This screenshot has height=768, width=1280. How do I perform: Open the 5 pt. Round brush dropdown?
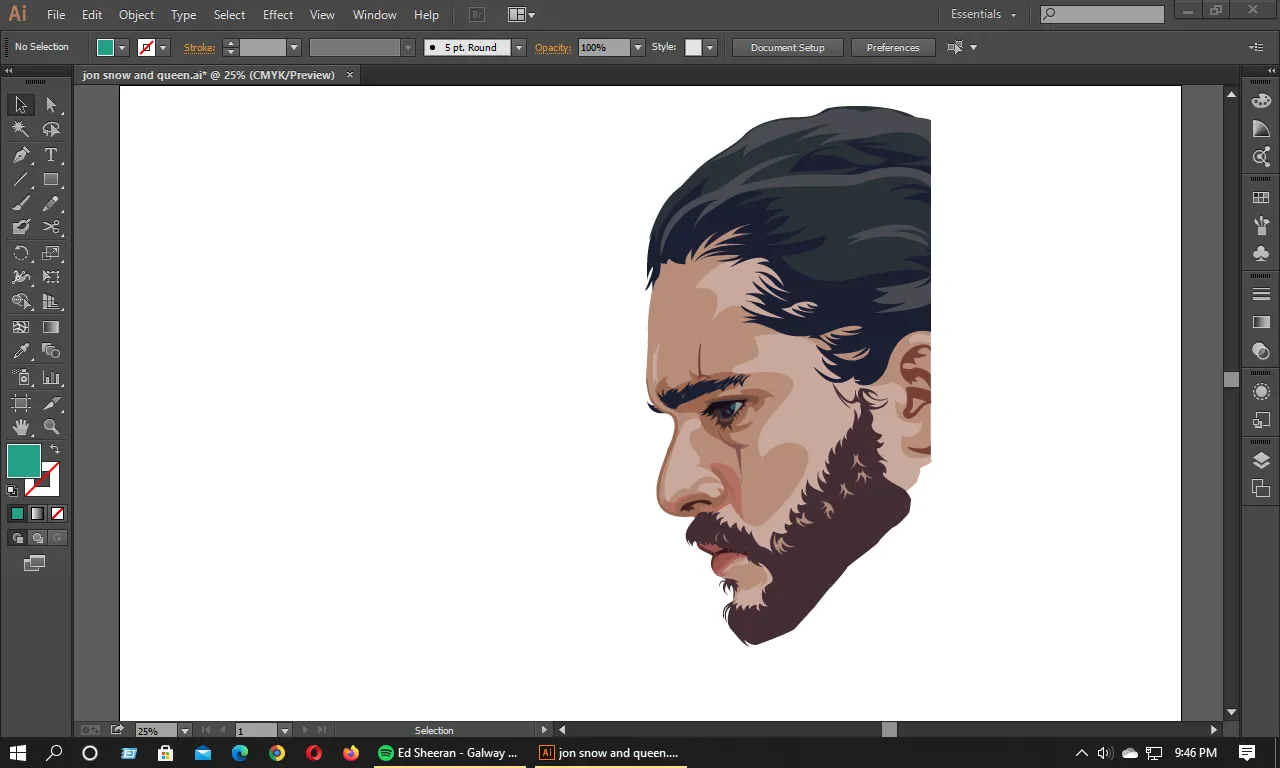[518, 47]
